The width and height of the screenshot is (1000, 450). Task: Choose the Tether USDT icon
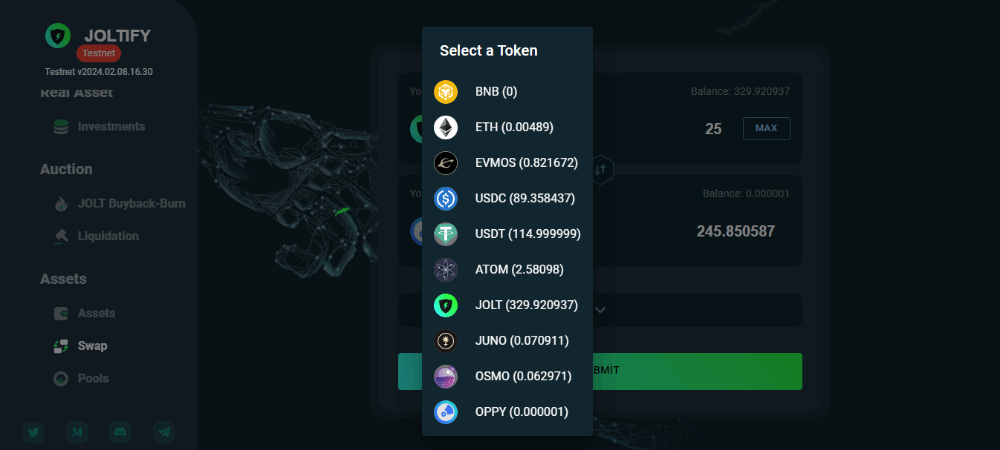point(446,234)
